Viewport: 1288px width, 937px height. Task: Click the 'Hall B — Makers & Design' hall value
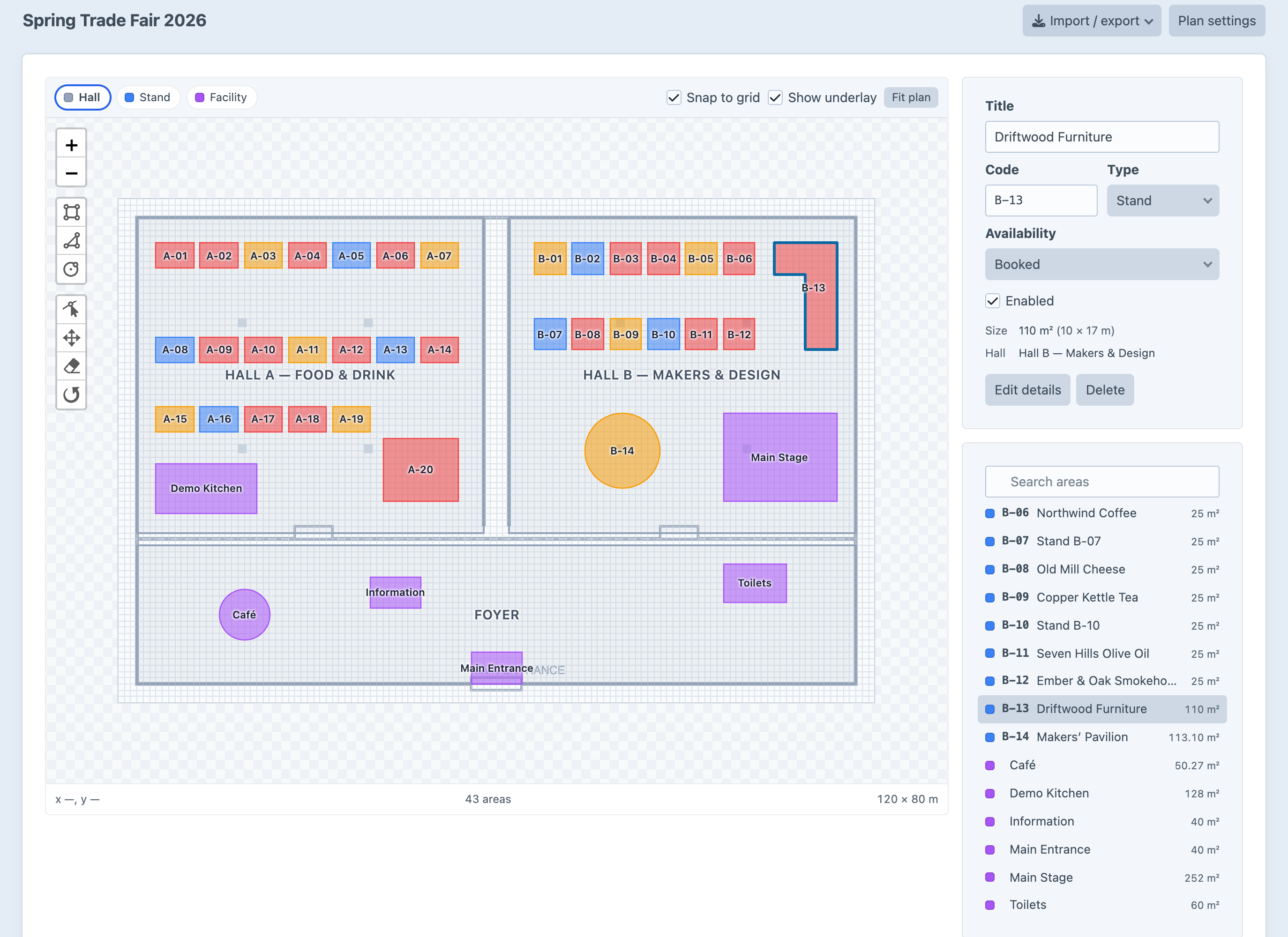coord(1086,353)
